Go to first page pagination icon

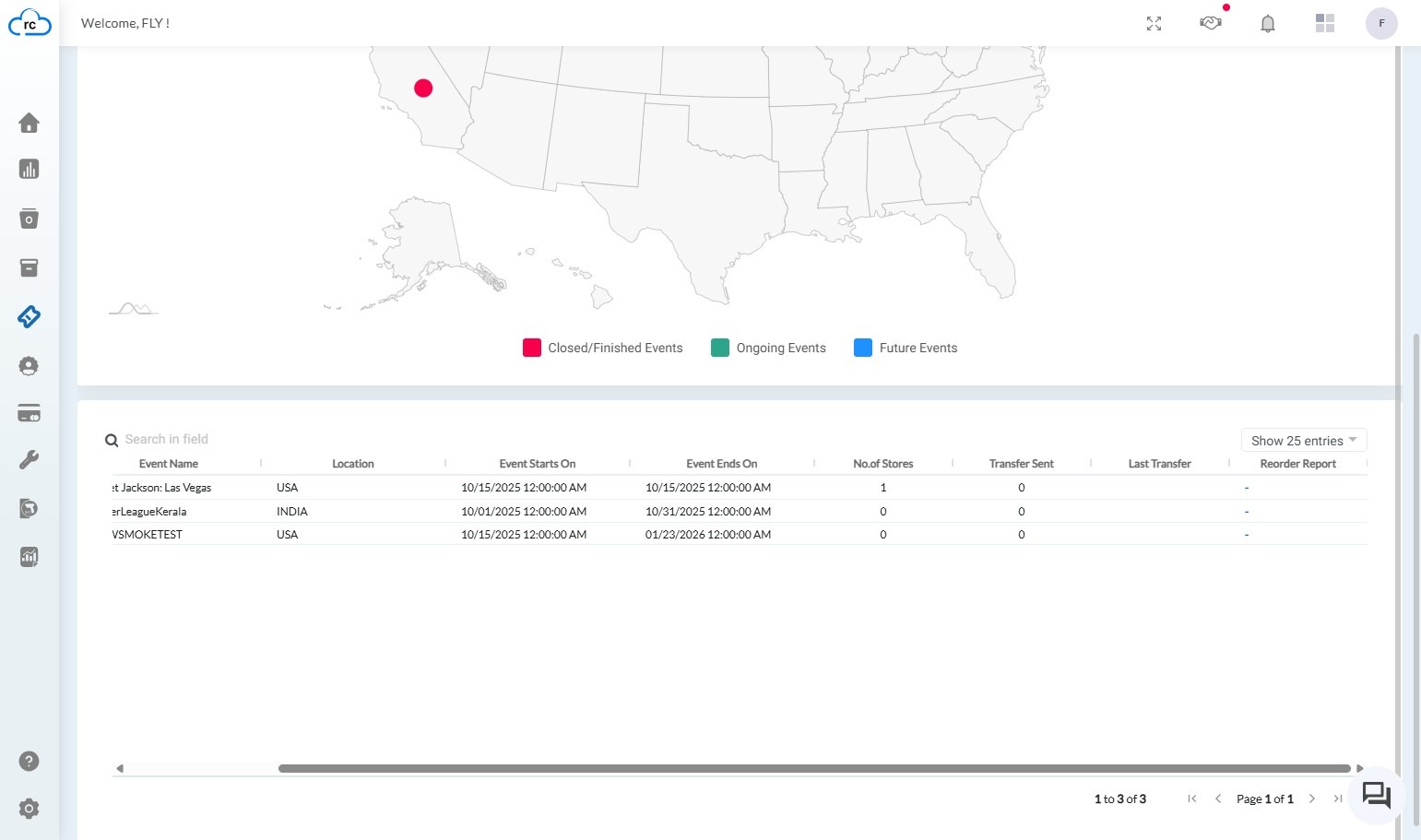pyautogui.click(x=1192, y=799)
